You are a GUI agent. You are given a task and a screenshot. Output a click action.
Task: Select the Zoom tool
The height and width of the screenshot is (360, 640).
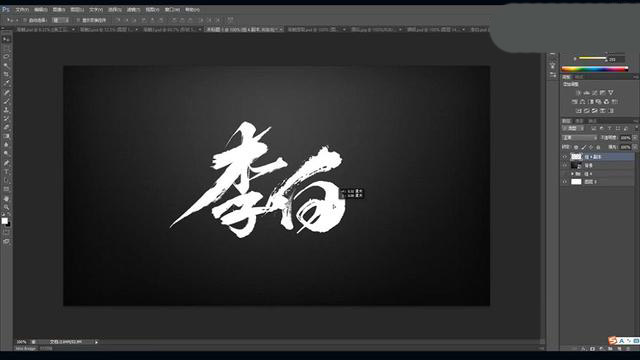point(6,207)
